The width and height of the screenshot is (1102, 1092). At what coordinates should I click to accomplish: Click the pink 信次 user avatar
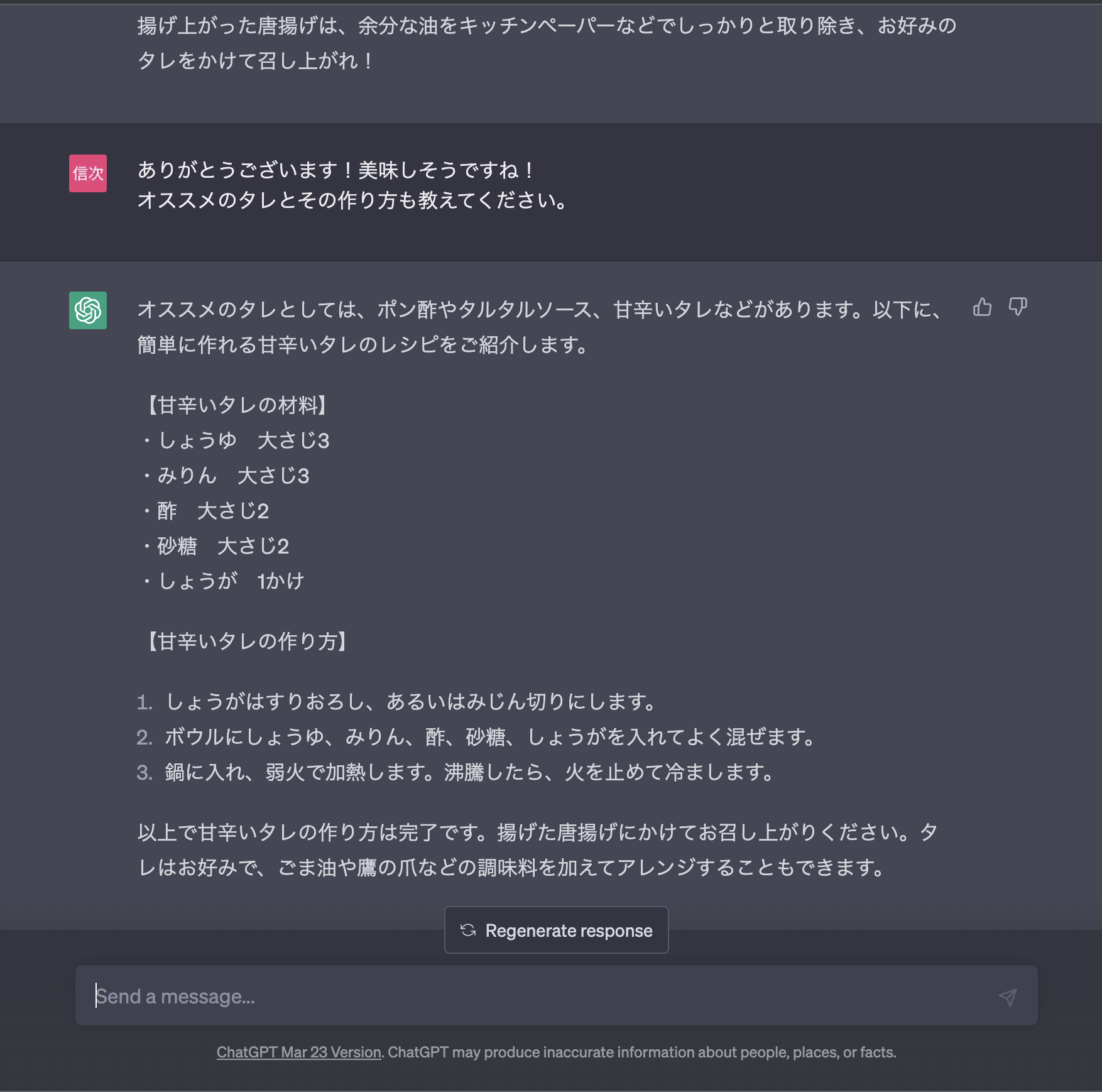tap(88, 173)
